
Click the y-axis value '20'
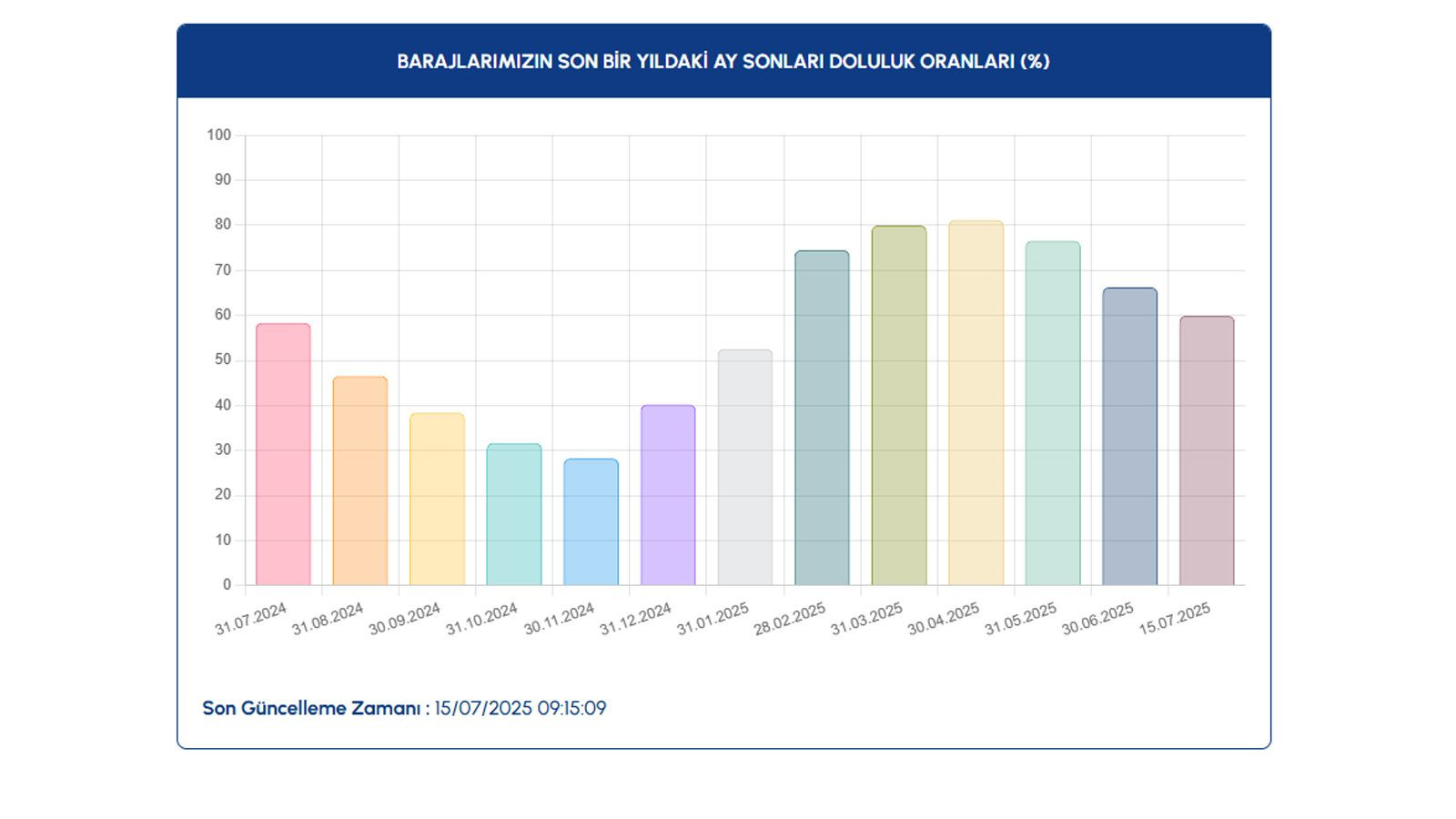point(223,495)
